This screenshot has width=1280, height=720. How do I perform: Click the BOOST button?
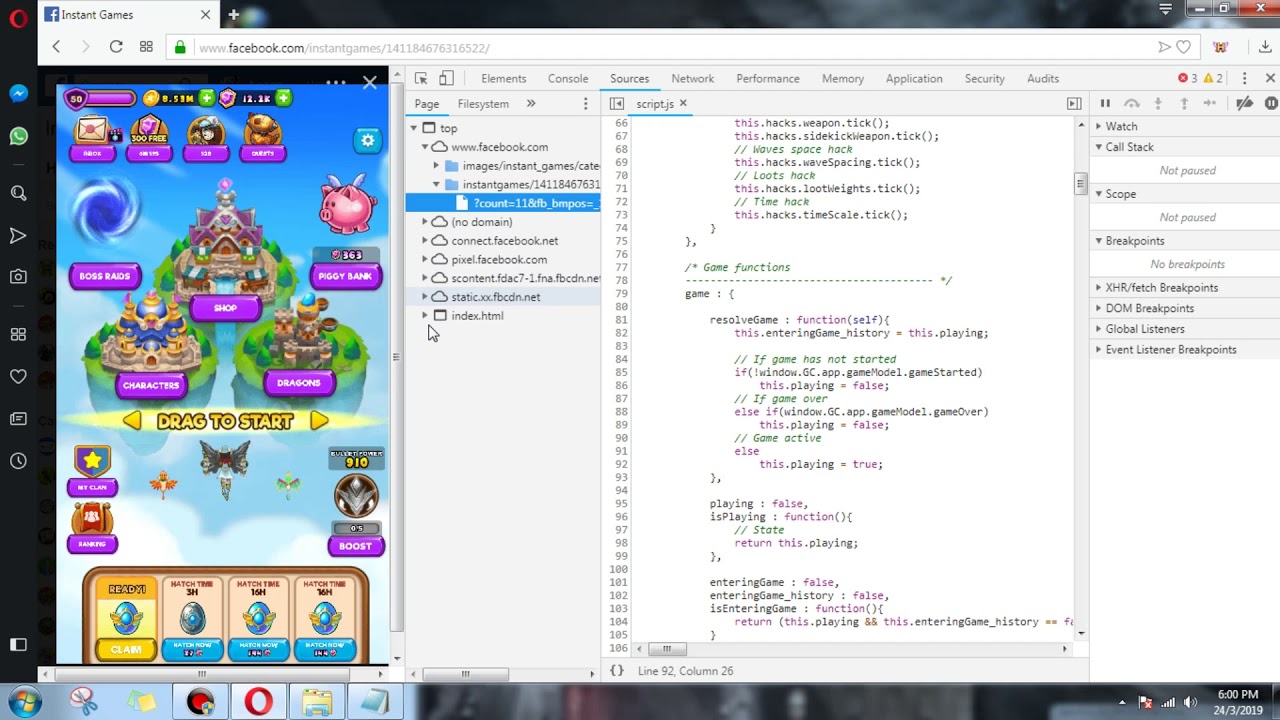click(x=355, y=546)
